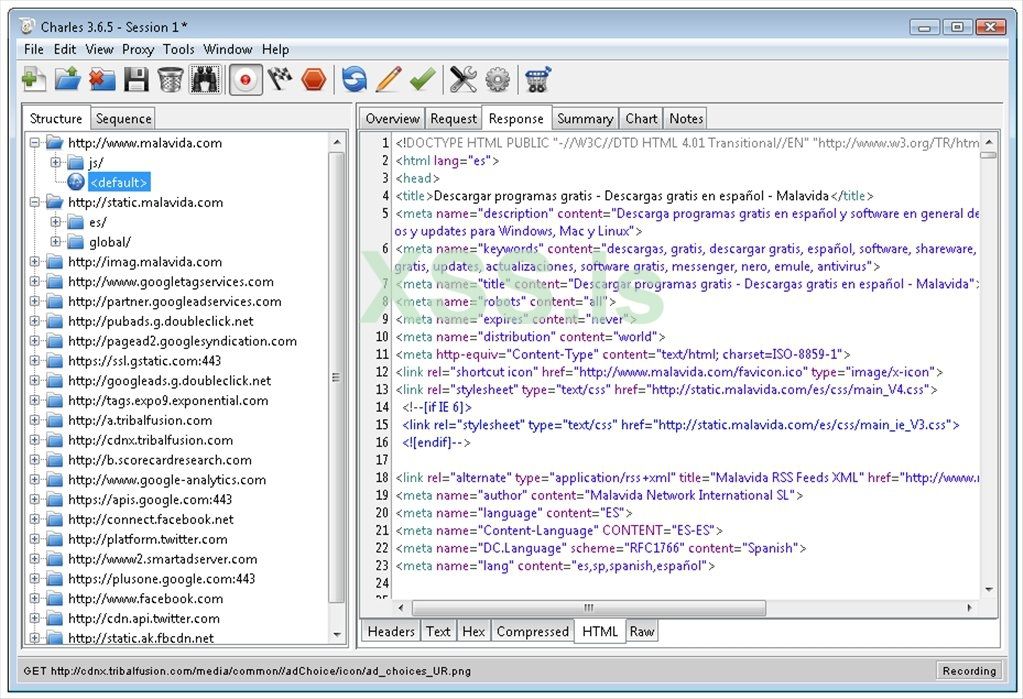This screenshot has width=1023, height=699.
Task: Switch to the Sequence tab
Action: 124,119
